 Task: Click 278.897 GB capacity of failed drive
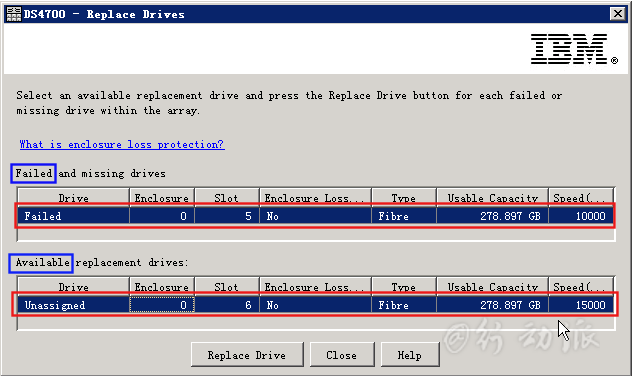493,216
